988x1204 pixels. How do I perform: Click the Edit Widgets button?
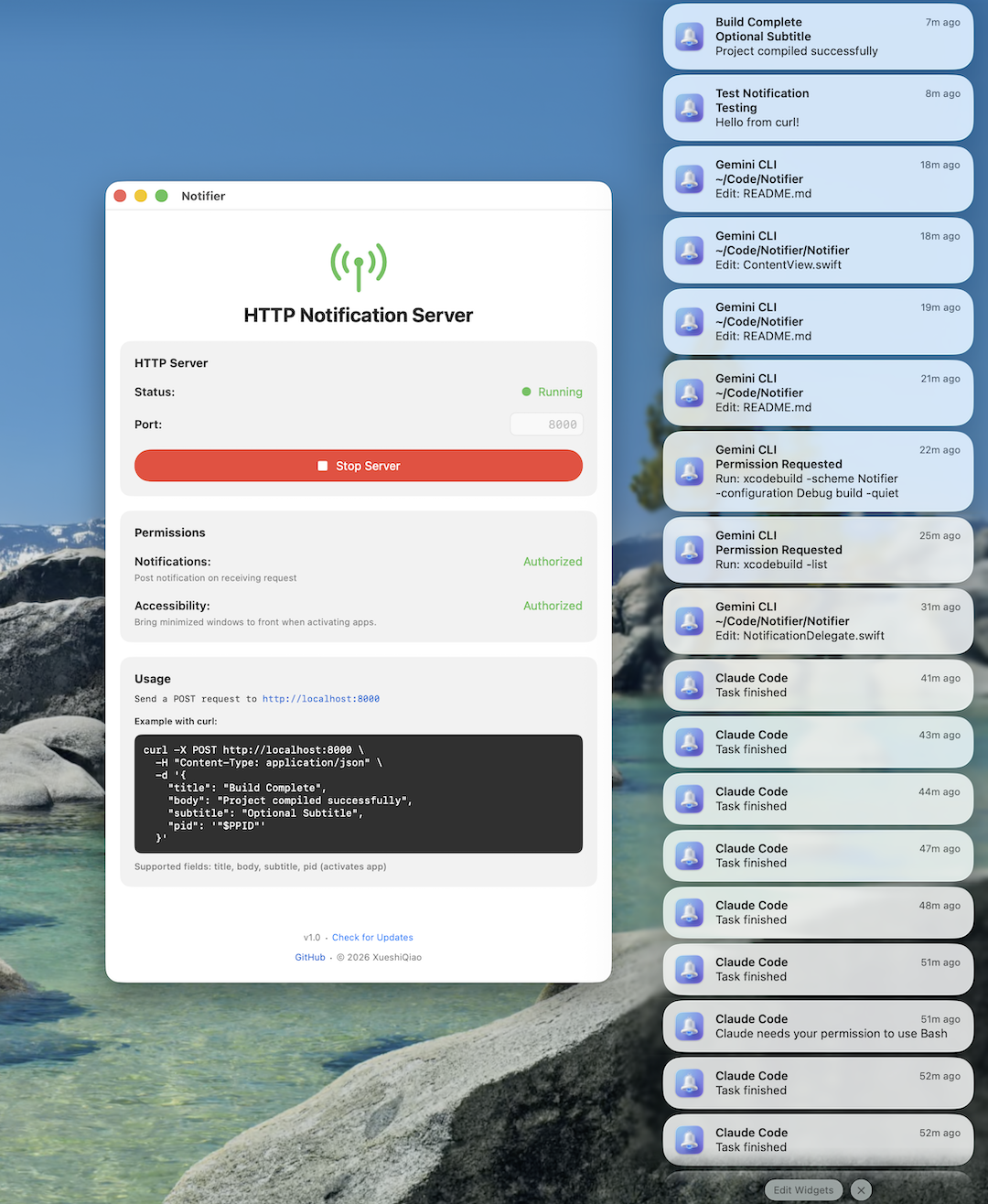(803, 1190)
